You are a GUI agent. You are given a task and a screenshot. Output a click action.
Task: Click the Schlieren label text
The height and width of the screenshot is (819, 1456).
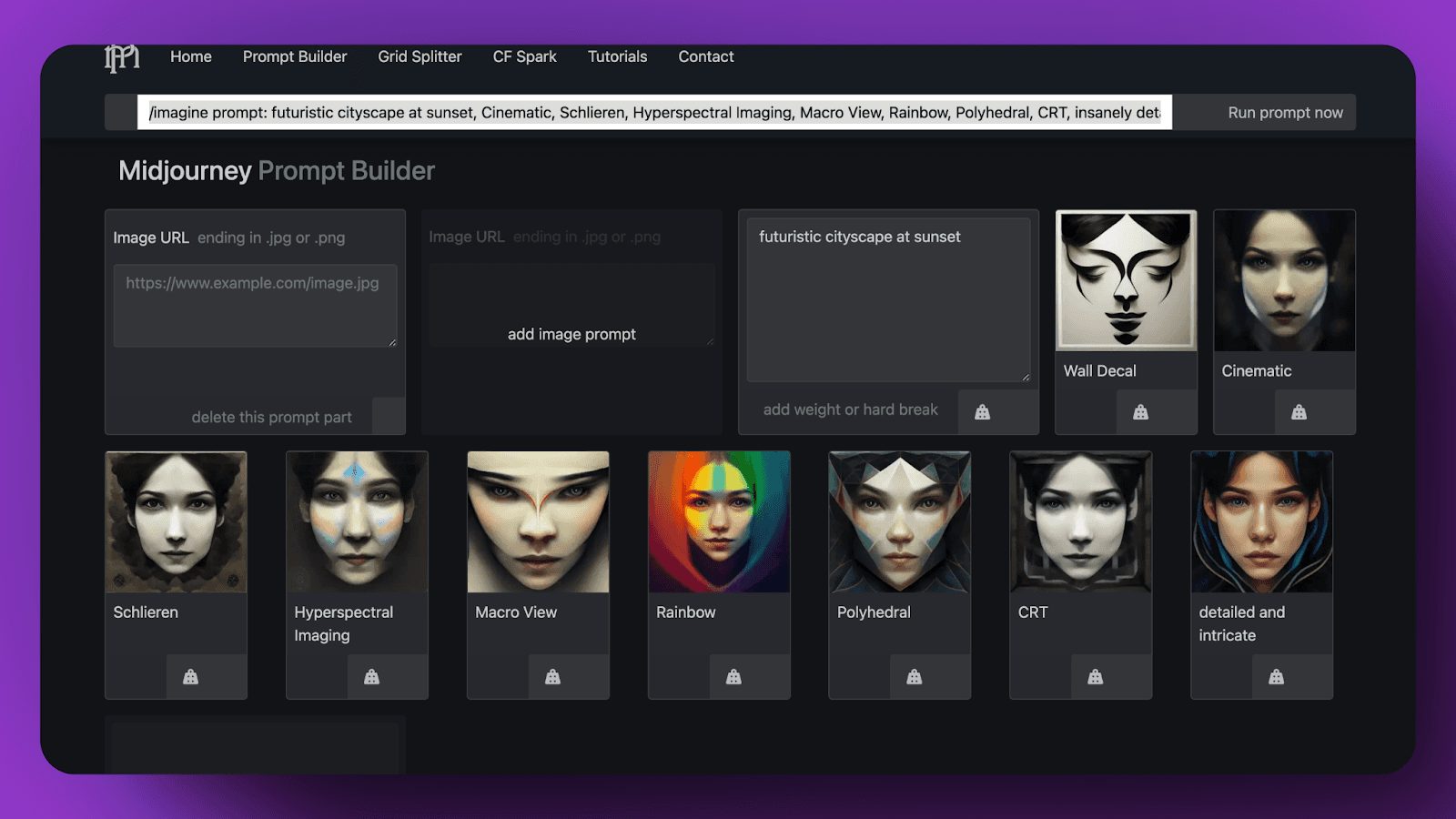[146, 612]
